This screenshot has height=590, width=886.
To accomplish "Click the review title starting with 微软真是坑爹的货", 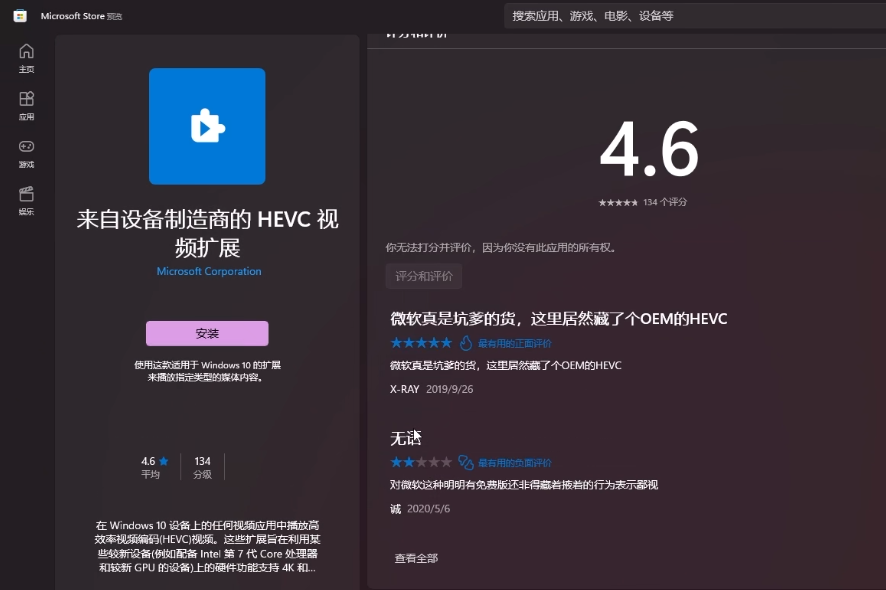I will (x=558, y=319).
